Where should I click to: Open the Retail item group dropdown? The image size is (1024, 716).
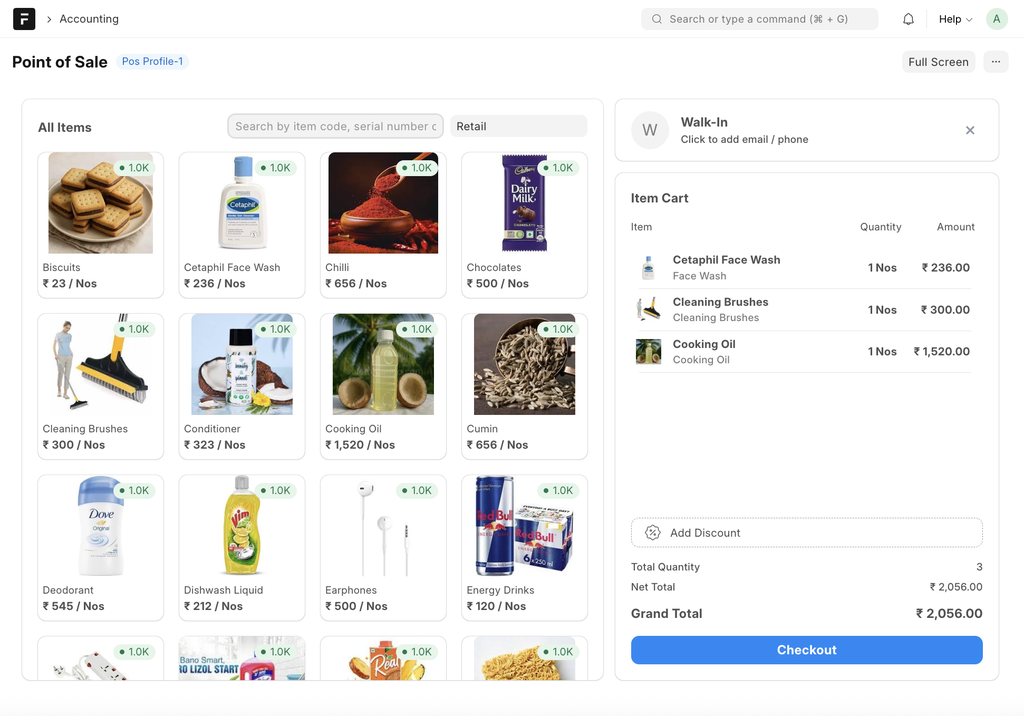pos(518,127)
